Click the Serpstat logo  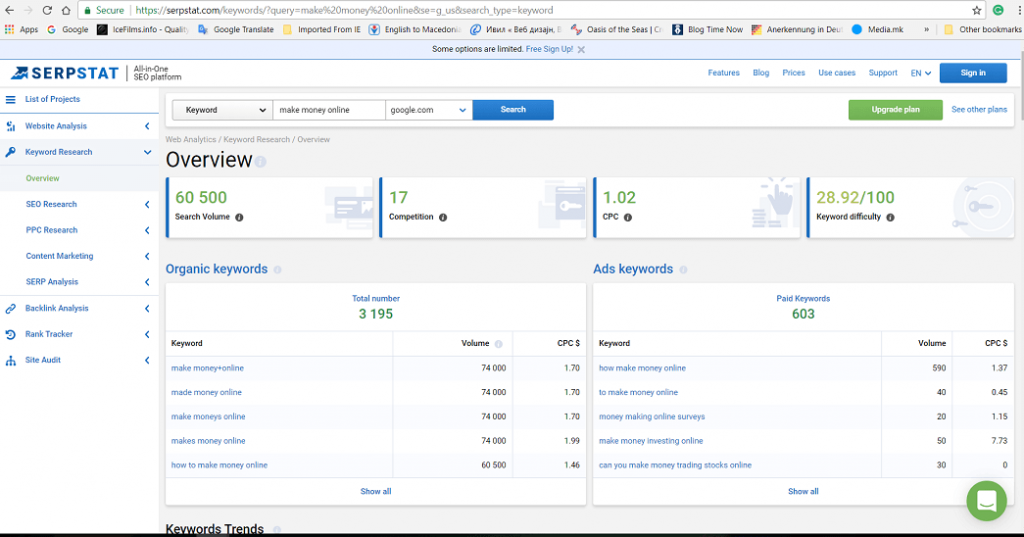tap(65, 73)
